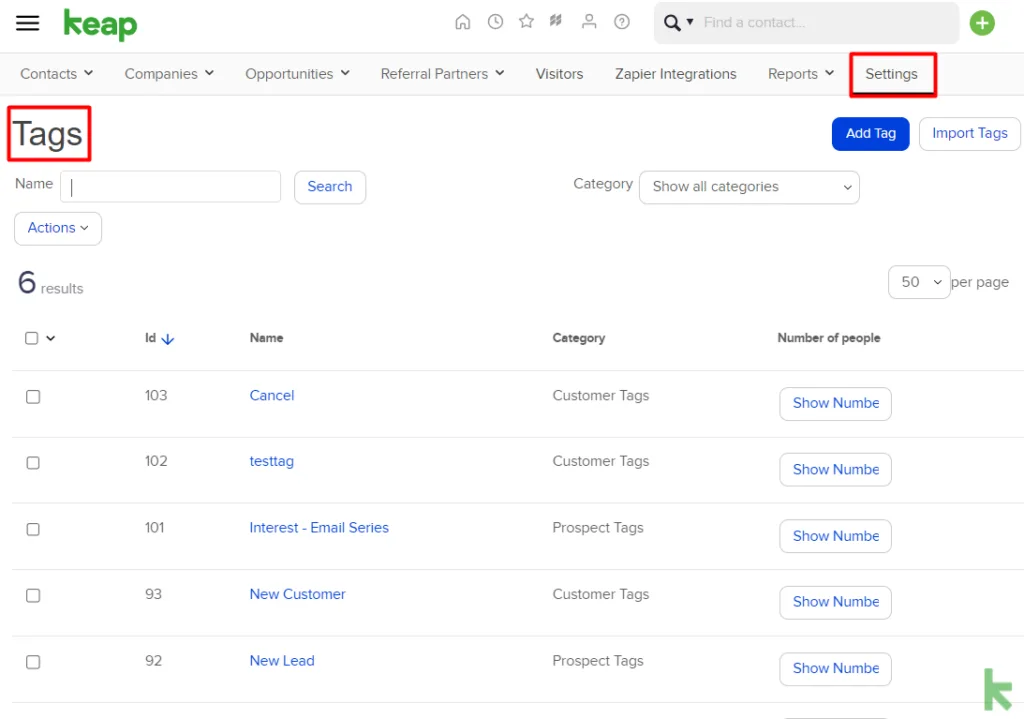The image size is (1024, 719).
Task: Open the Settings menu item
Action: pos(891,74)
